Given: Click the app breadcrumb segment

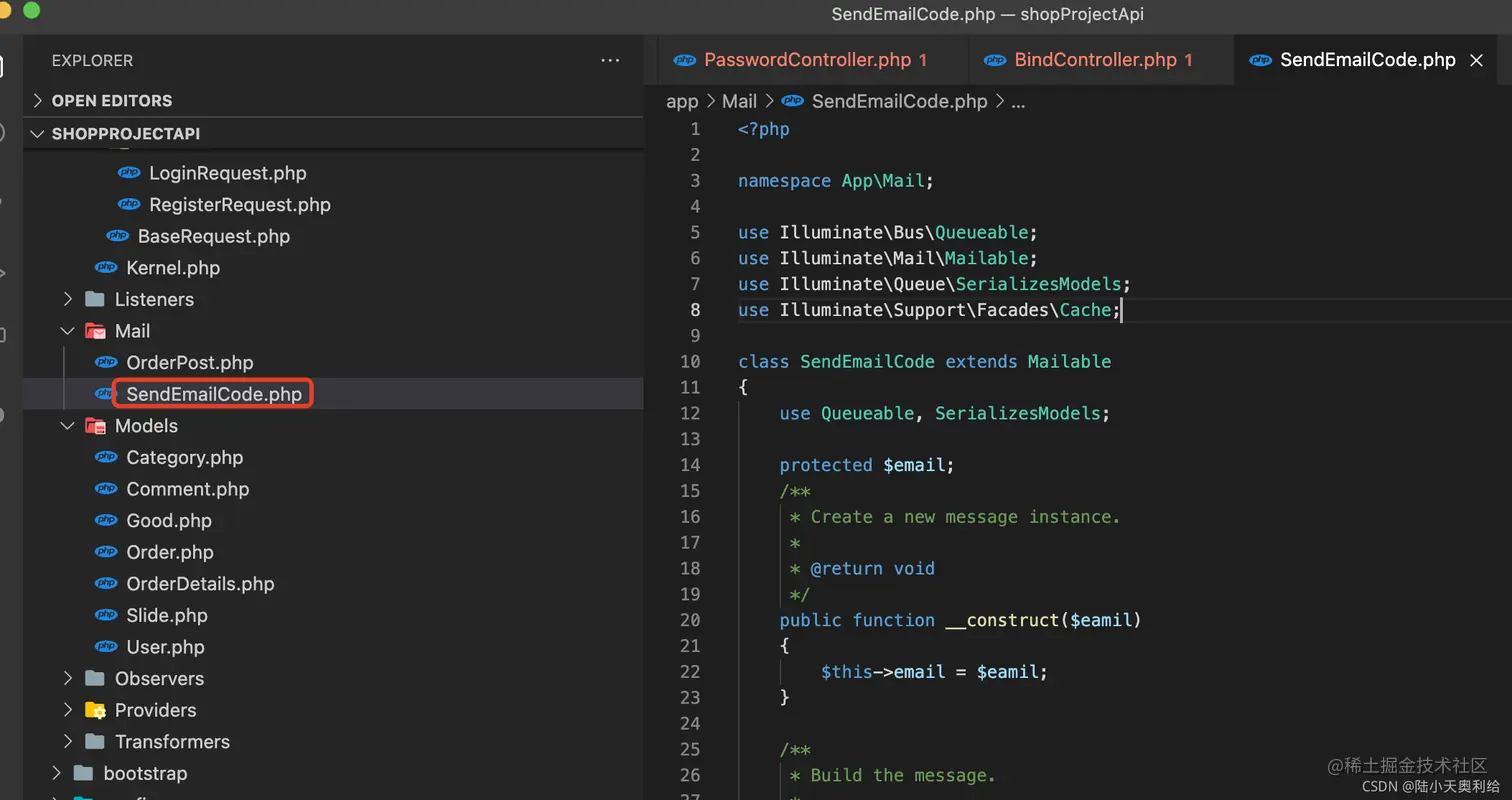Looking at the screenshot, I should [x=682, y=101].
